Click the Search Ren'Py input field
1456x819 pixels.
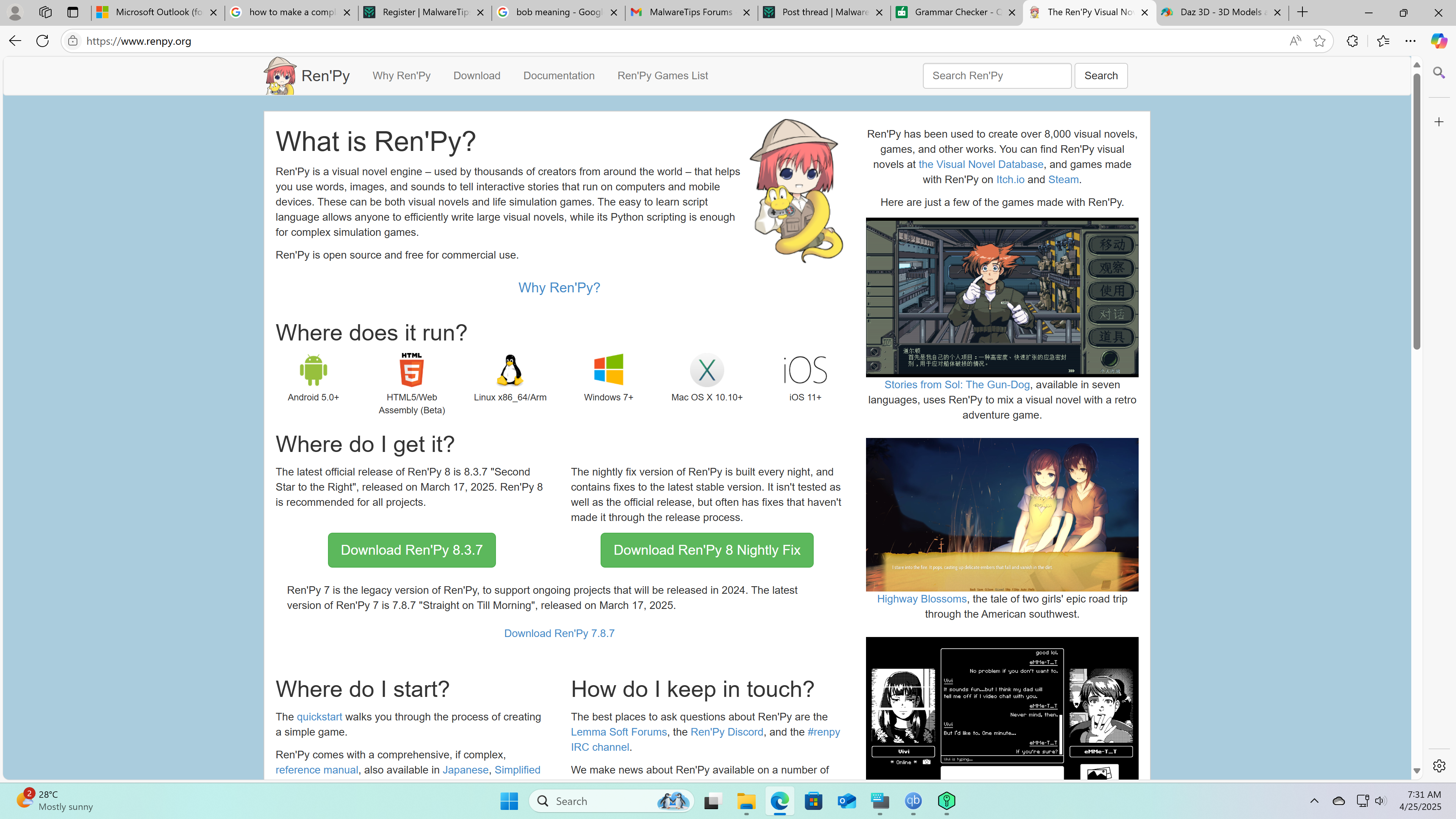[x=996, y=76]
